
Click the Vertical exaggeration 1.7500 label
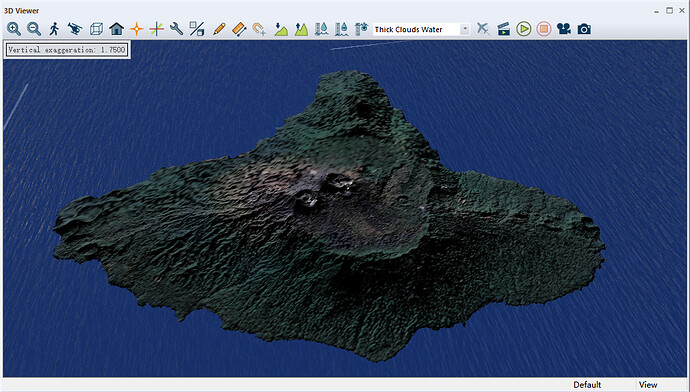(67, 50)
